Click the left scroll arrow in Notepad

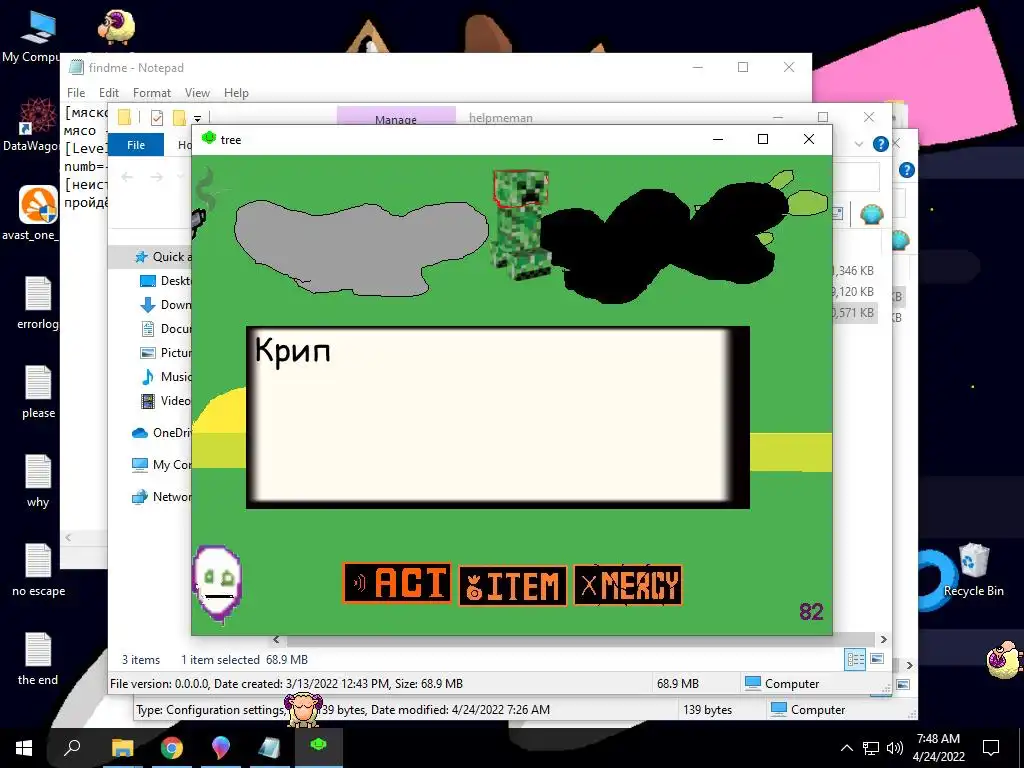tap(69, 537)
